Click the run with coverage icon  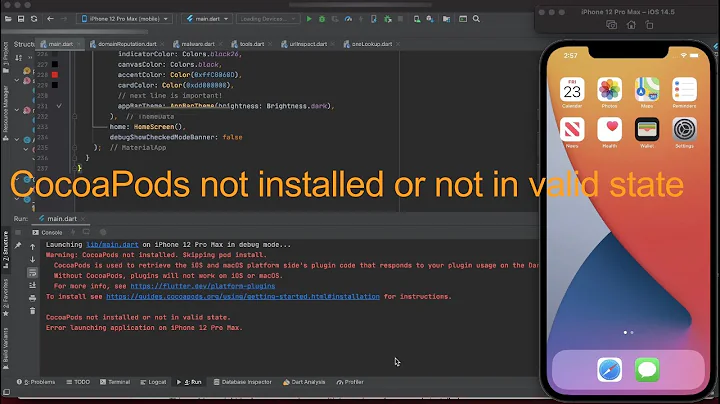pos(335,19)
